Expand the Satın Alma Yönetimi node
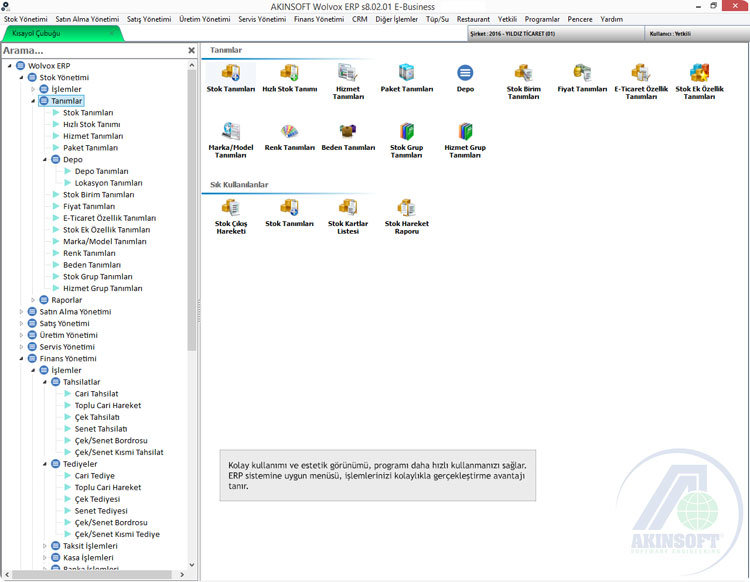The width and height of the screenshot is (750, 582). tap(21, 312)
